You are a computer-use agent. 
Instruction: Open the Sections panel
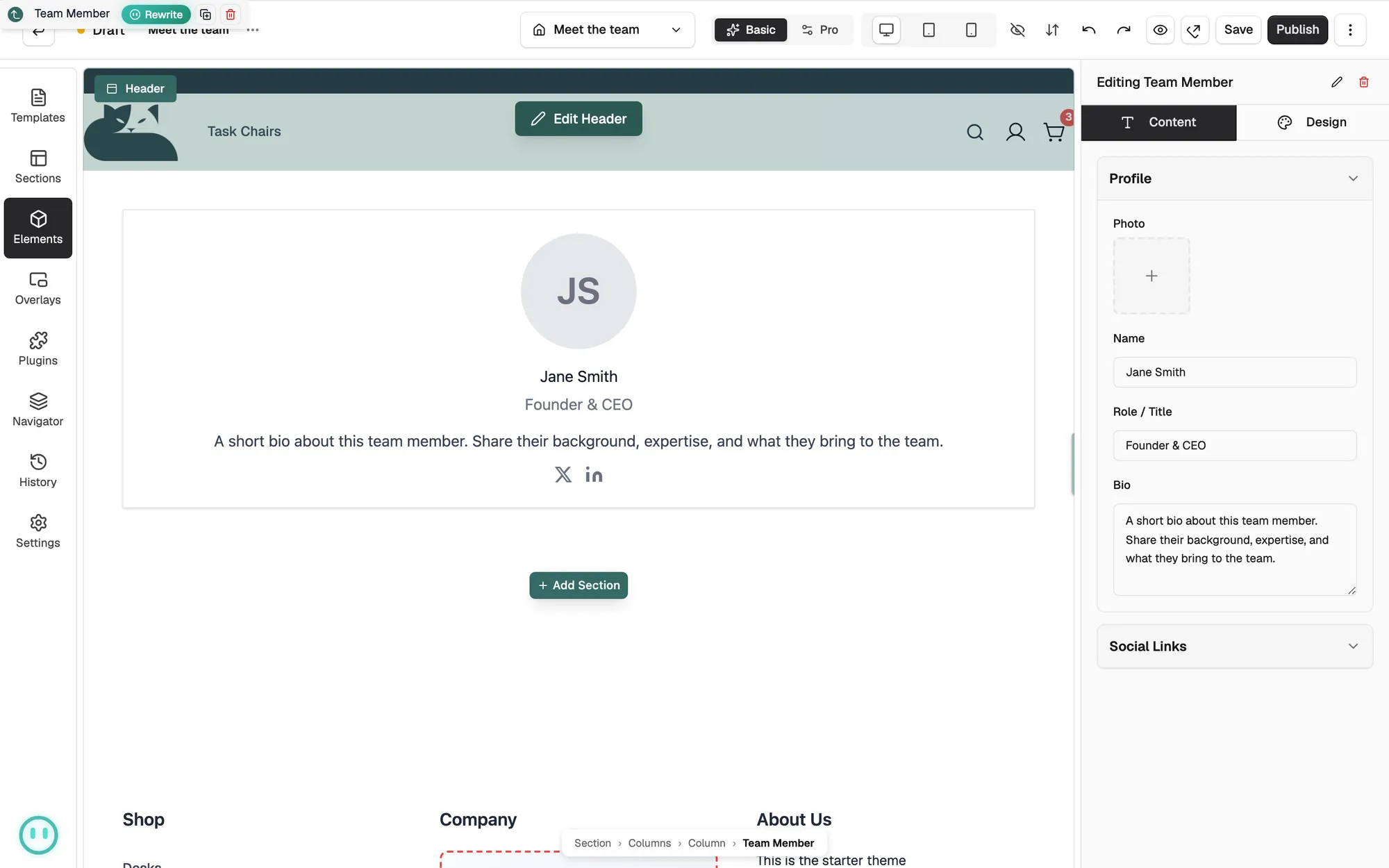[38, 167]
